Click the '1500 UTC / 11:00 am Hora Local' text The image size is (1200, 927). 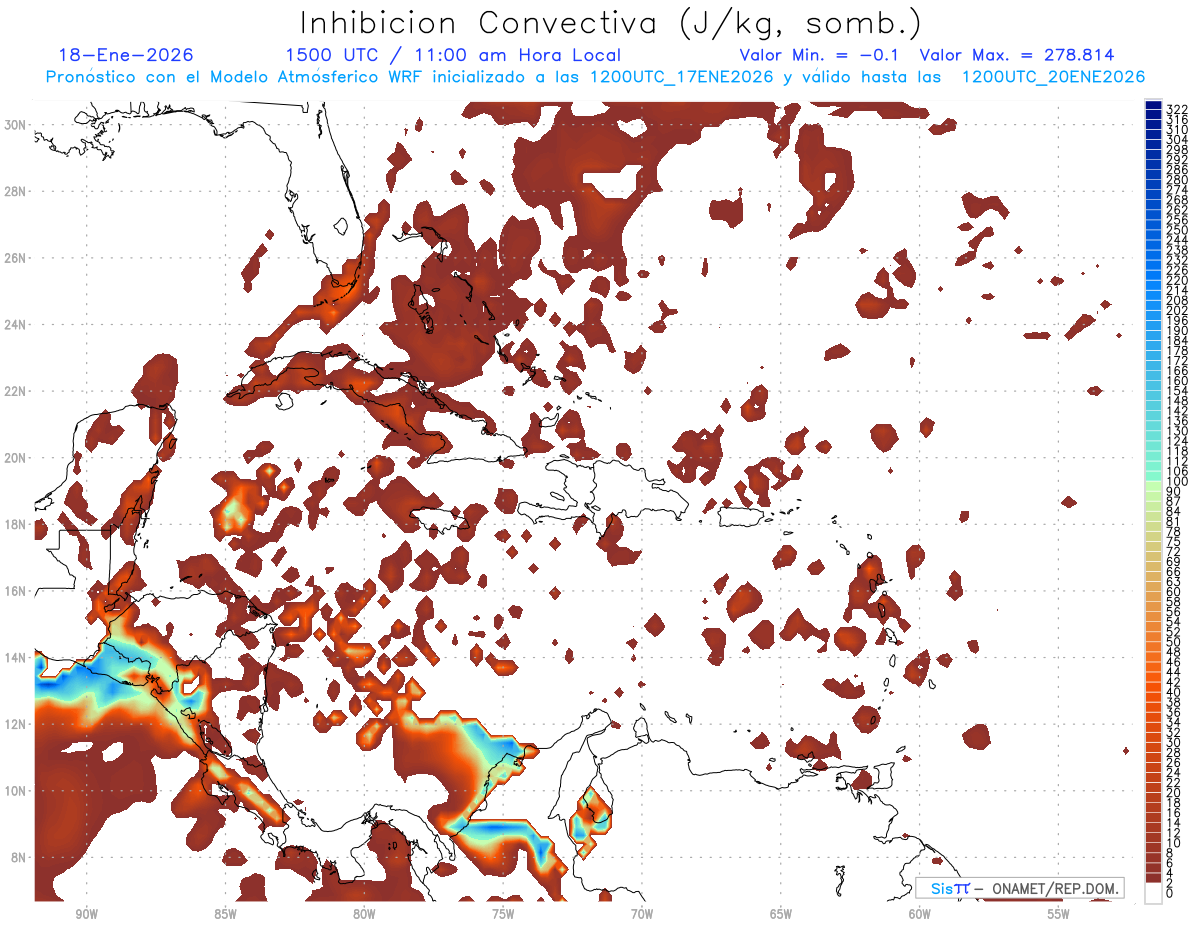click(x=453, y=55)
